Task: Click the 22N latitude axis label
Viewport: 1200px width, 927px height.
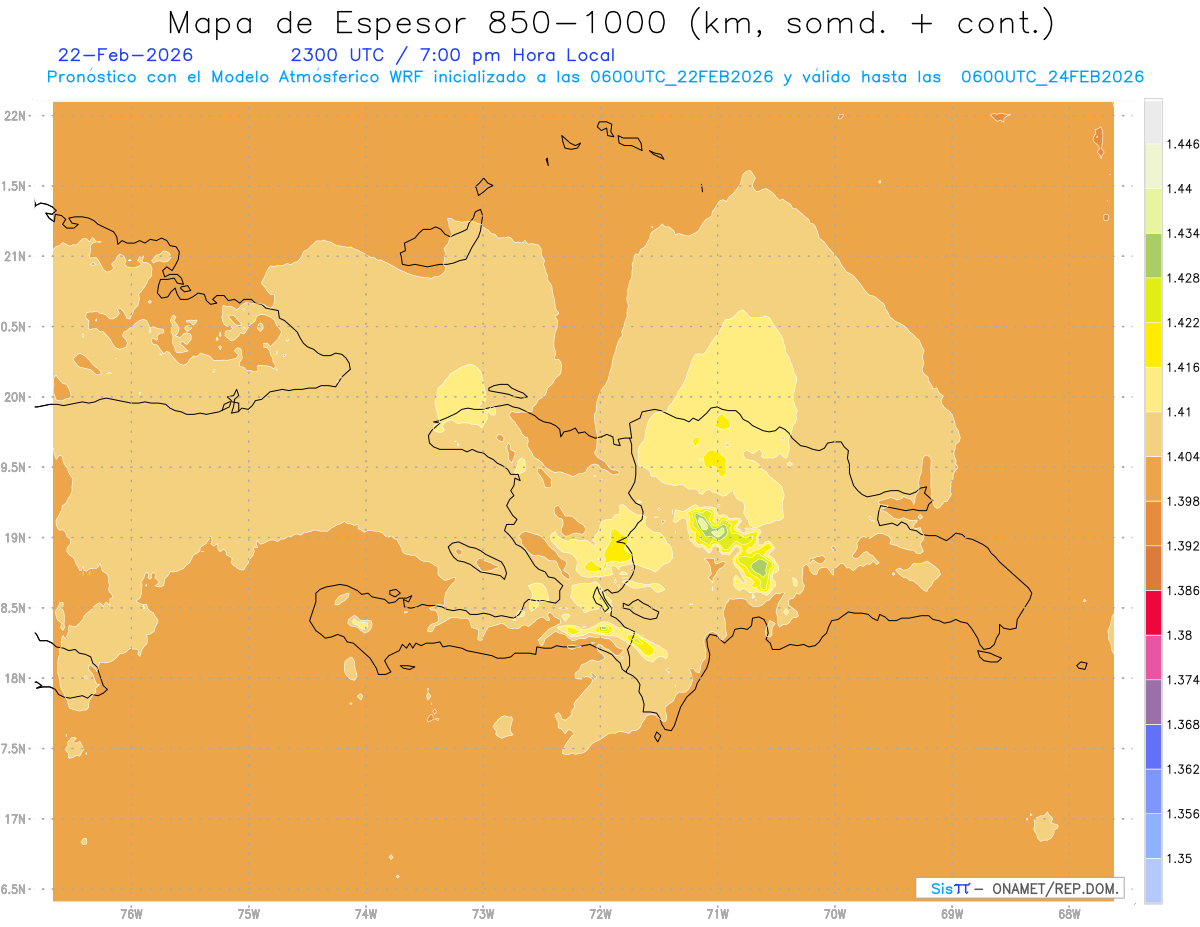Action: click(14, 116)
